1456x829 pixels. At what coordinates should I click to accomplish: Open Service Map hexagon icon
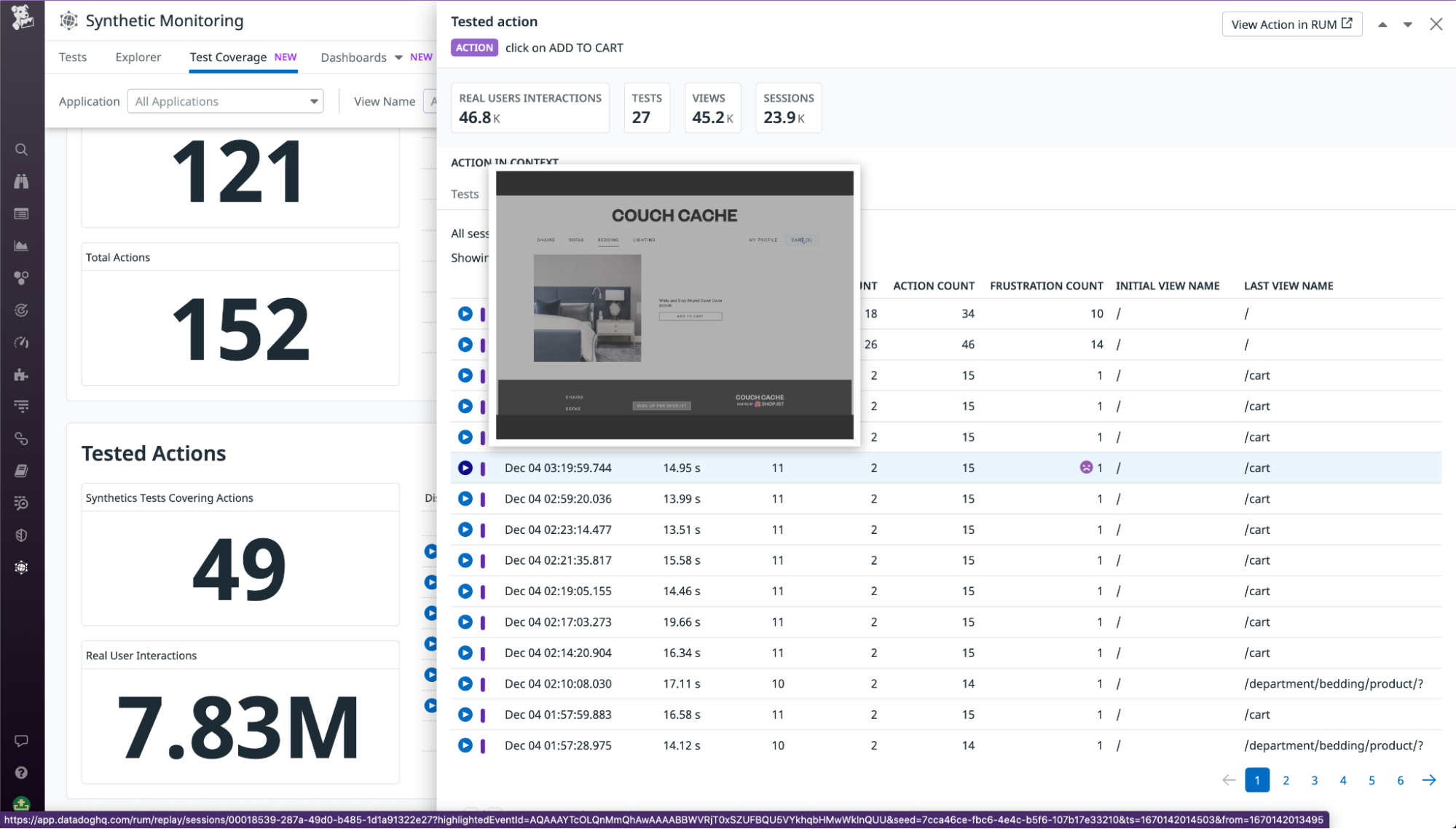[22, 278]
